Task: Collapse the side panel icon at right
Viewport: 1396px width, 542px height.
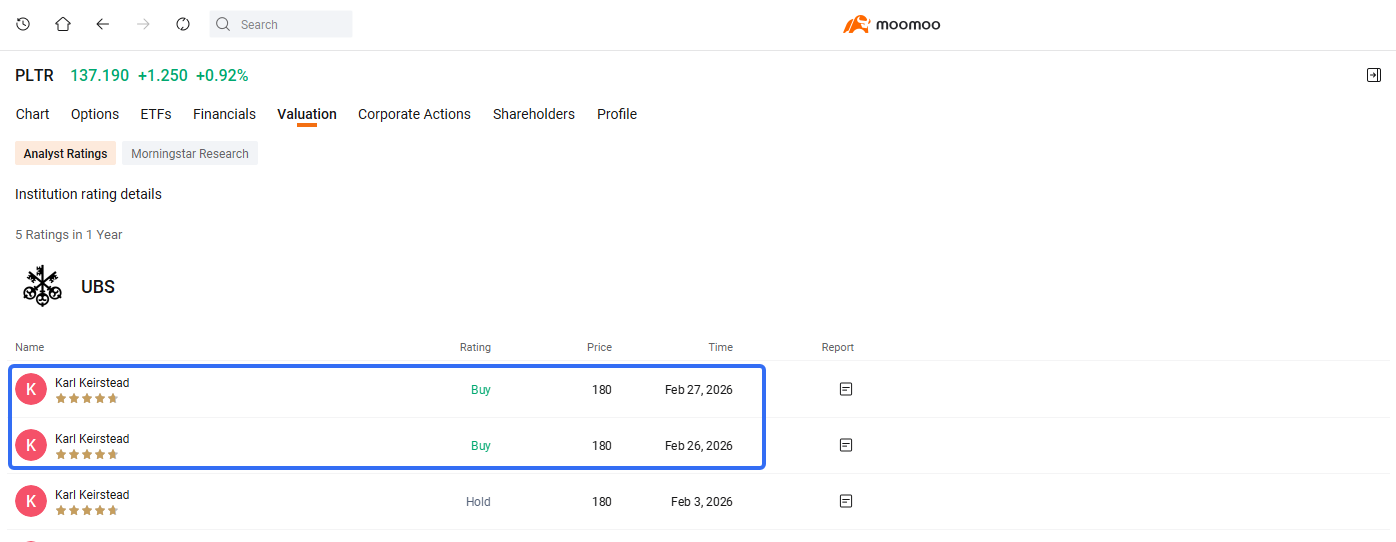Action: point(1374,75)
